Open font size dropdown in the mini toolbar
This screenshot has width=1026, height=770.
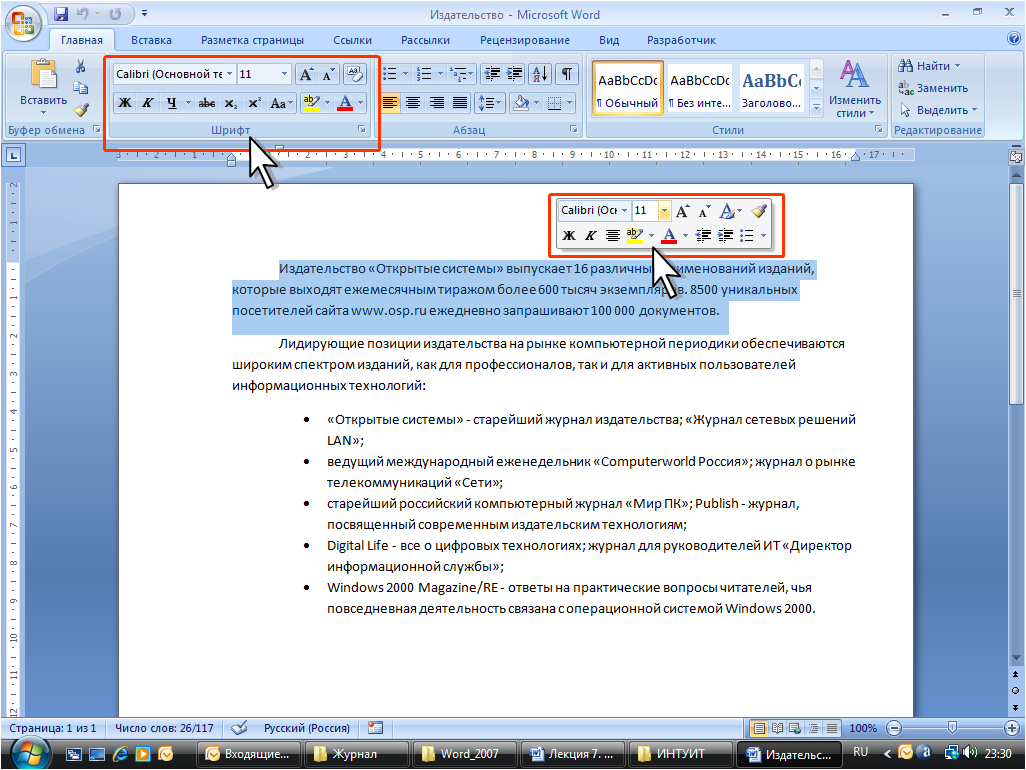(x=664, y=211)
